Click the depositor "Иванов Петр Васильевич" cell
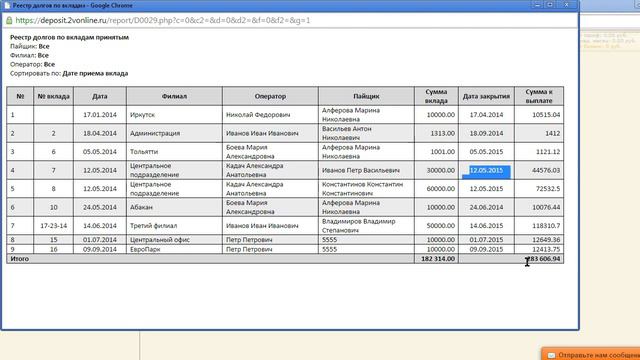Viewport: 640px width, 360px height. pyautogui.click(x=366, y=170)
